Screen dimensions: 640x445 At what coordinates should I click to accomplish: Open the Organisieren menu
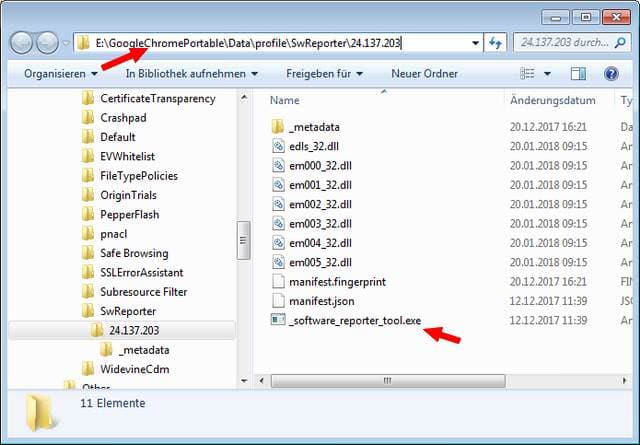click(x=61, y=74)
